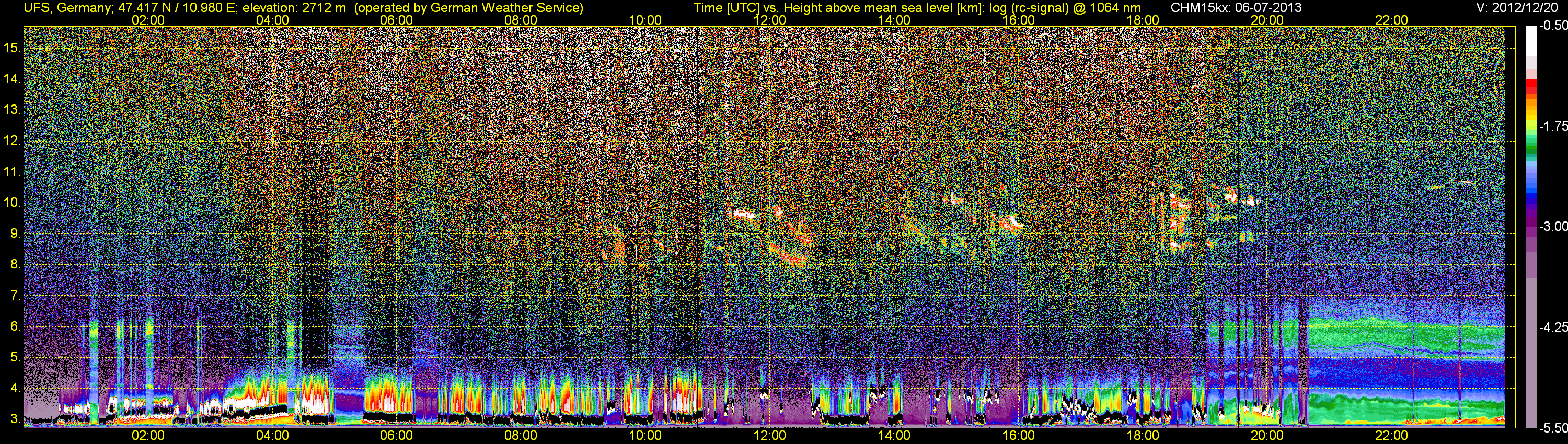Click the instrument label 'CHM15kx: 06-07-2013'

[1236, 7]
